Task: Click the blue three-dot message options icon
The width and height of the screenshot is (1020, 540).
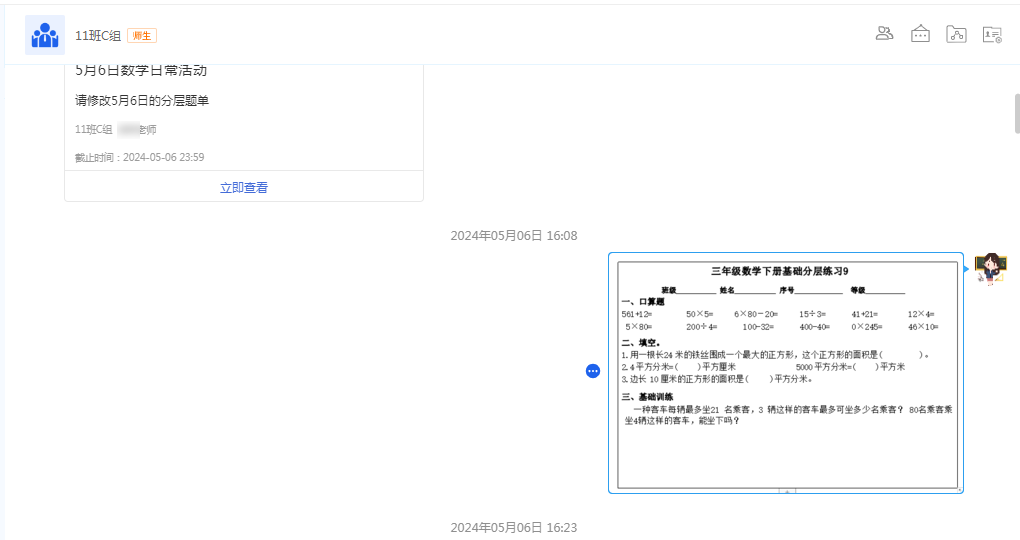Action: (592, 371)
